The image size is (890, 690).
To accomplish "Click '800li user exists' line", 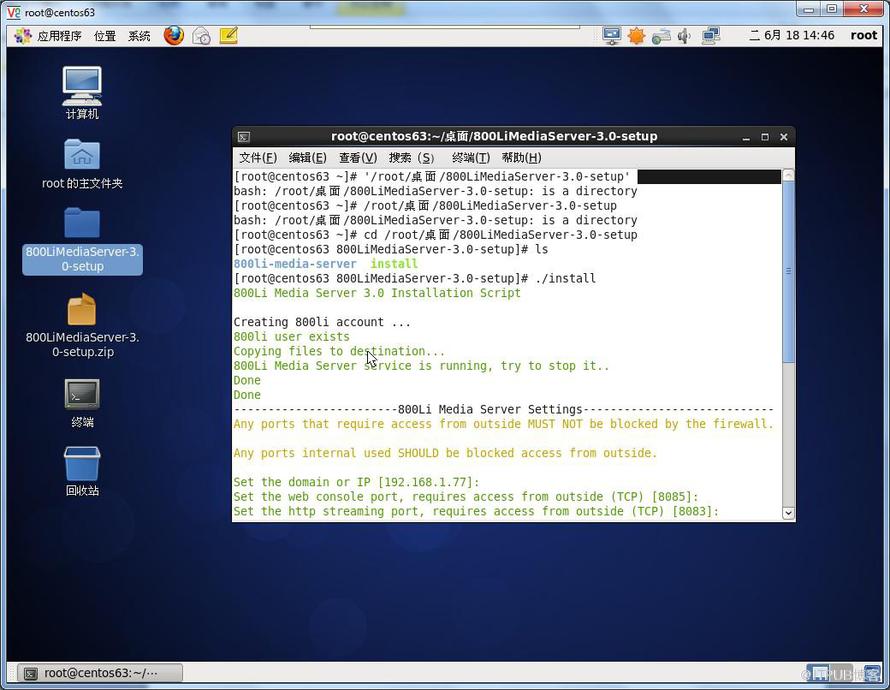I will click(x=291, y=336).
